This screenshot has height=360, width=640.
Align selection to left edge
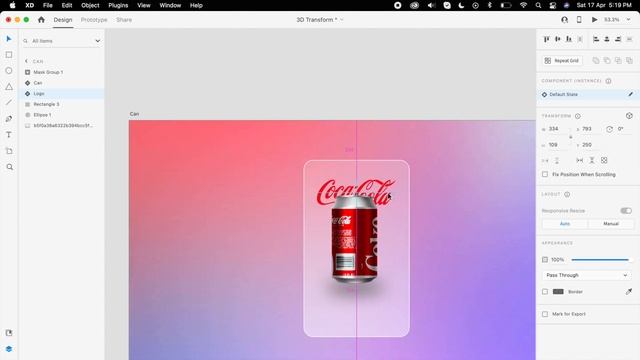pos(596,39)
